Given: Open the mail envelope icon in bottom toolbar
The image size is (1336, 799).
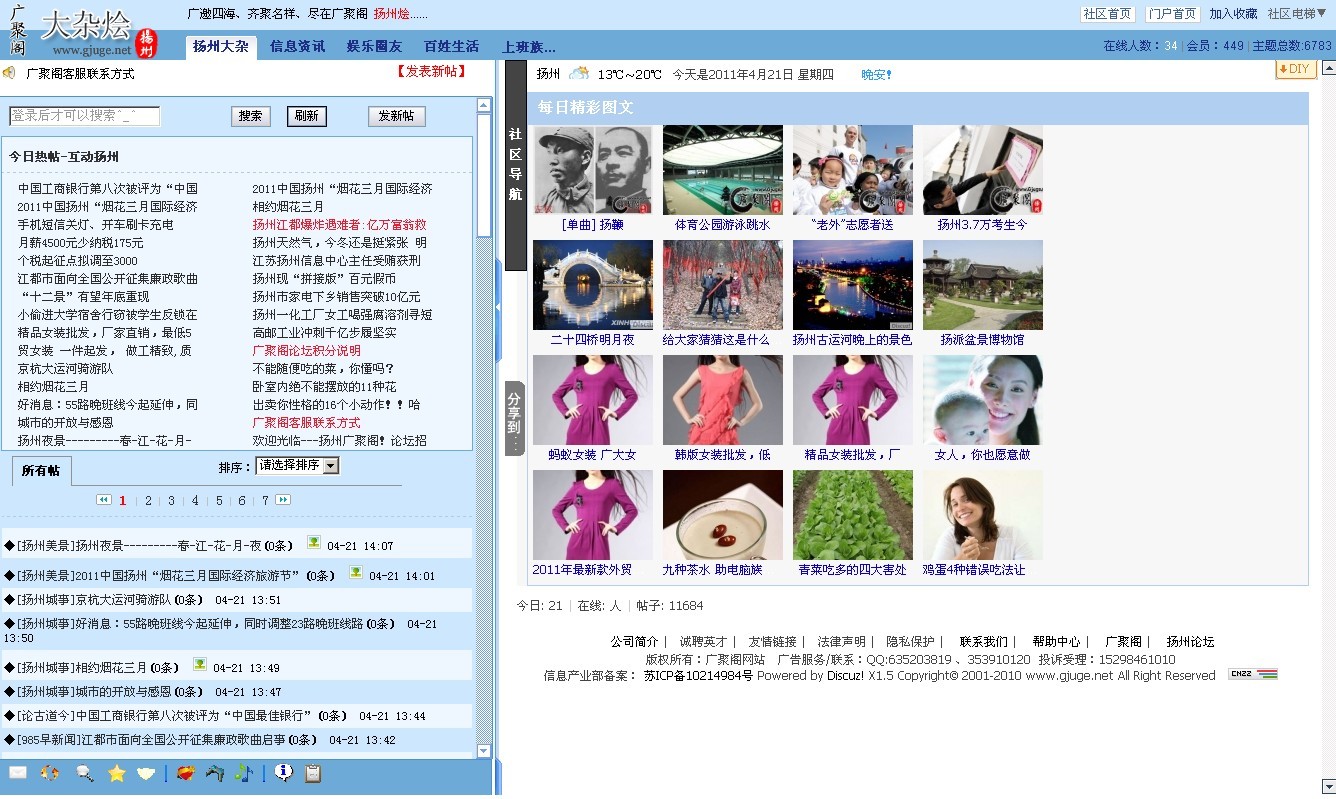Looking at the screenshot, I should (x=17, y=773).
